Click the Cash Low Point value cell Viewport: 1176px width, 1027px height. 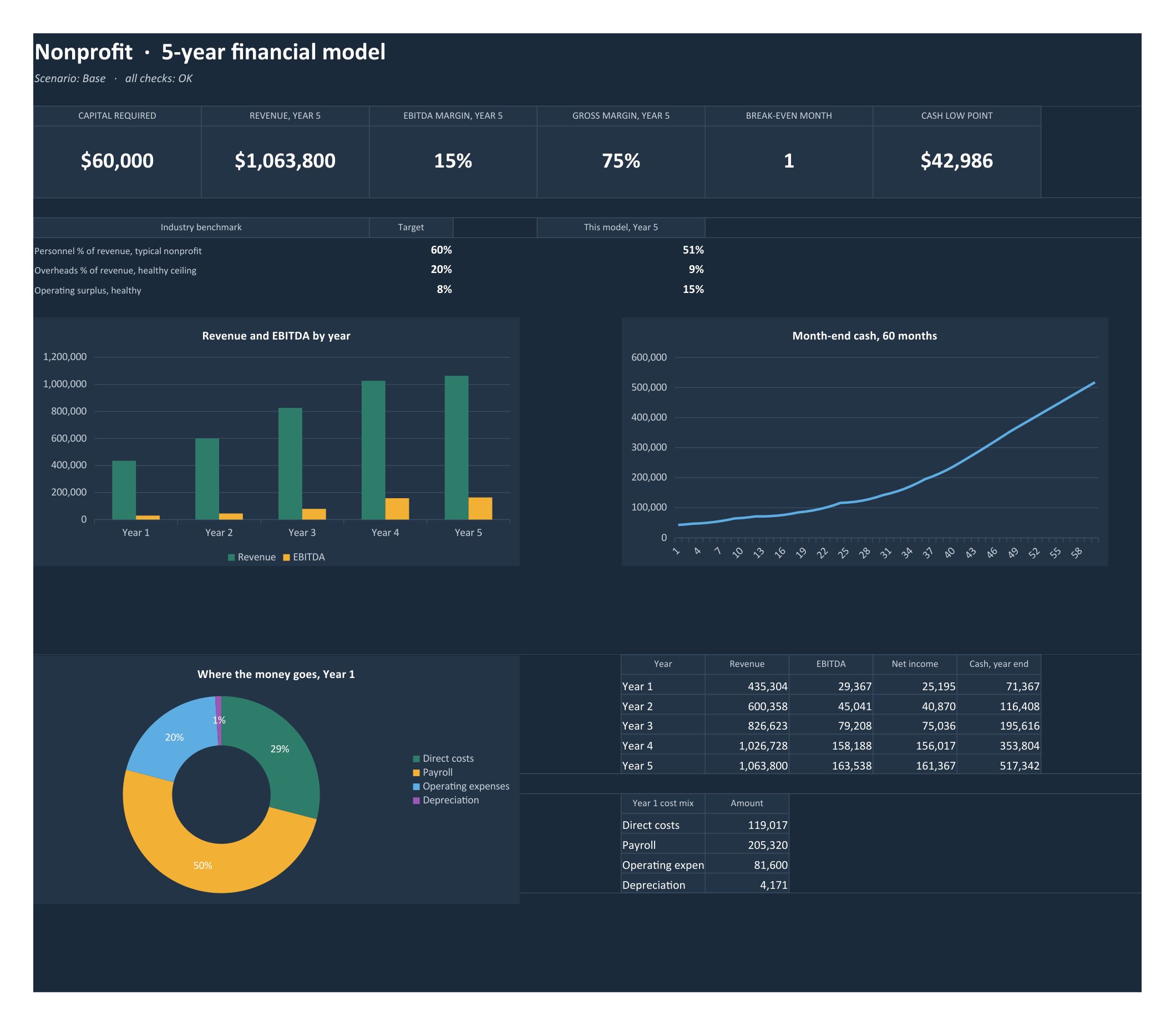click(956, 161)
